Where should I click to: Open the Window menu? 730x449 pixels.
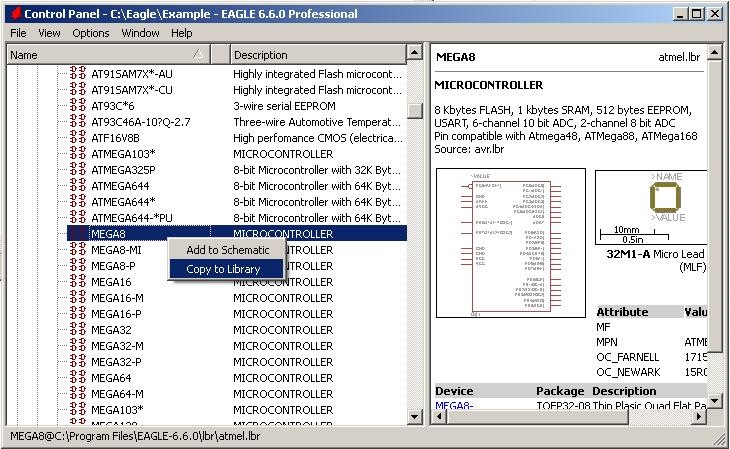pos(140,33)
